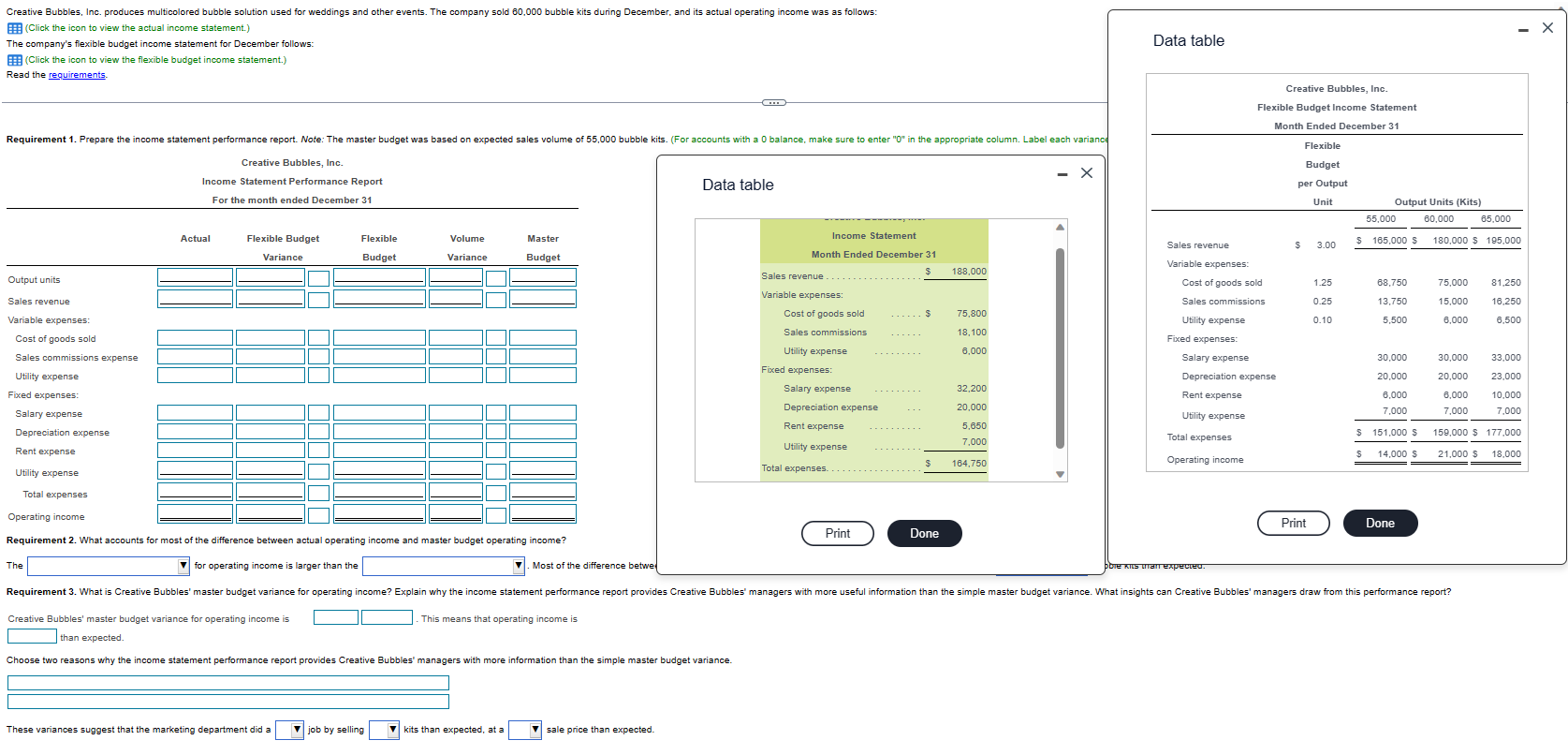Screen dimensions: 1568x755
Task: Click the '5,650' rent expense value
Action: (x=975, y=426)
